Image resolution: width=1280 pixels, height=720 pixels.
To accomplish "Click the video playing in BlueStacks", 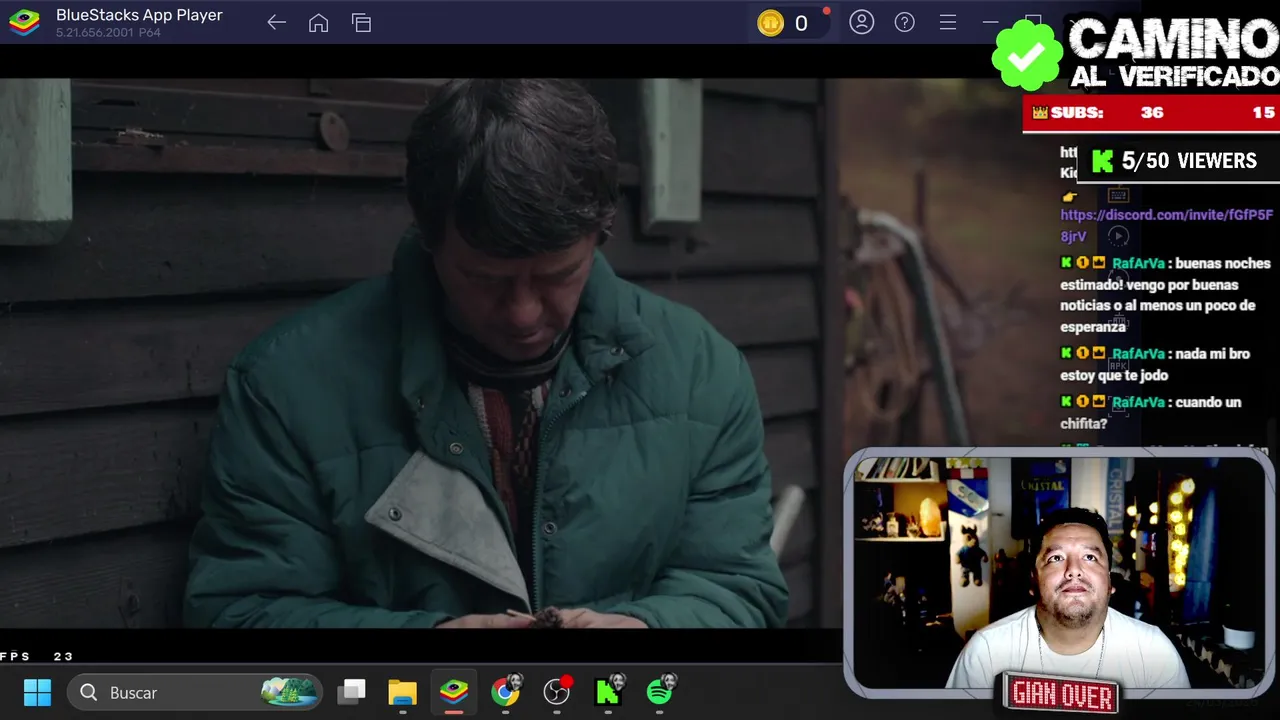I will (420, 353).
